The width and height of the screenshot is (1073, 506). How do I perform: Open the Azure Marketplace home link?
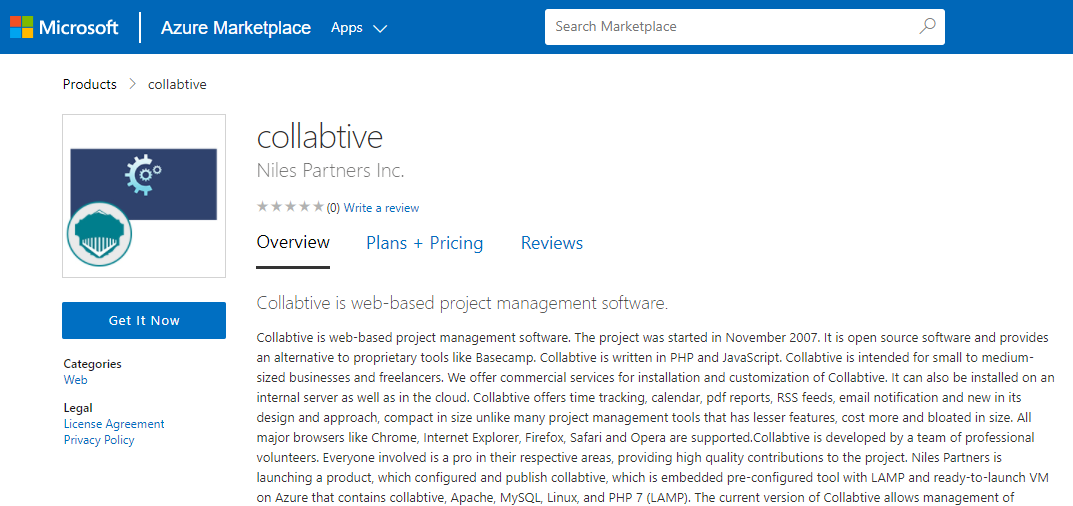coord(235,28)
